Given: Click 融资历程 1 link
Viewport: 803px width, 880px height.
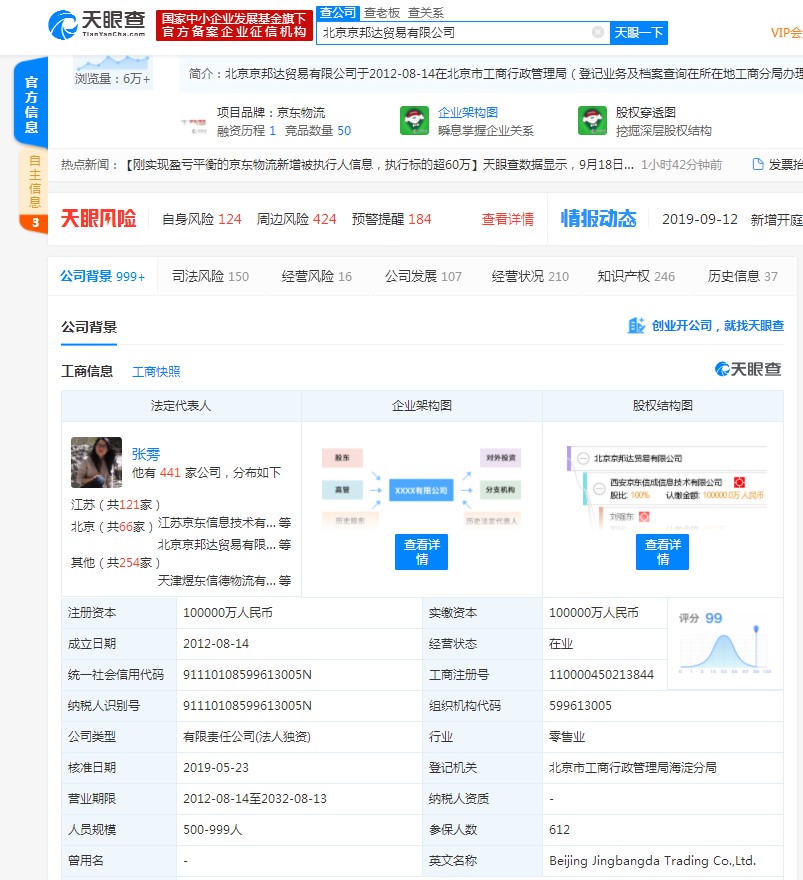Looking at the screenshot, I should click(x=246, y=131).
